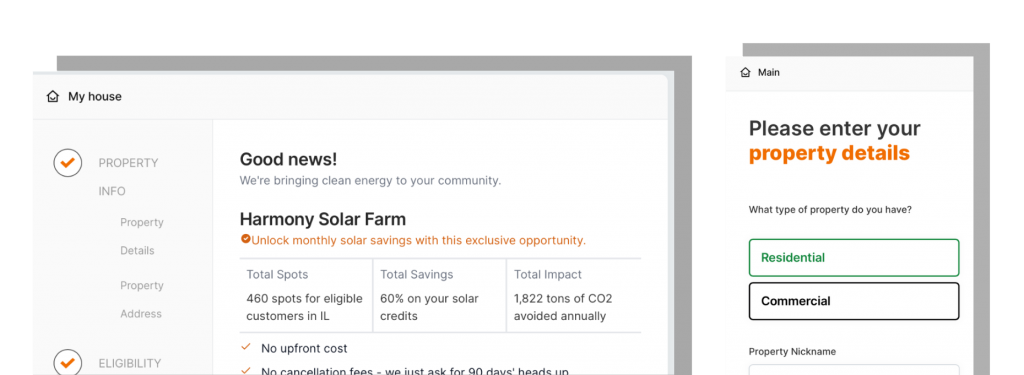Open the Property Address sidebar step
Screen dimensions: 1024x375
[x=142, y=300]
